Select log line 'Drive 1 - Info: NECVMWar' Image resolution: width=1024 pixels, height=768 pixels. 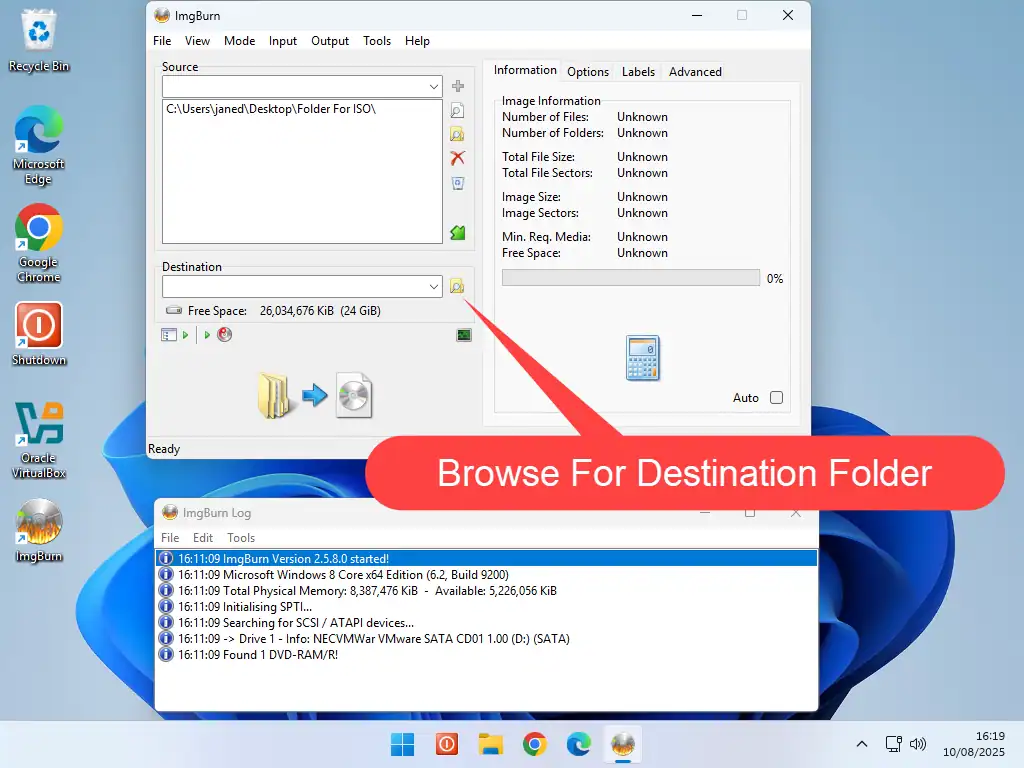(x=487, y=639)
